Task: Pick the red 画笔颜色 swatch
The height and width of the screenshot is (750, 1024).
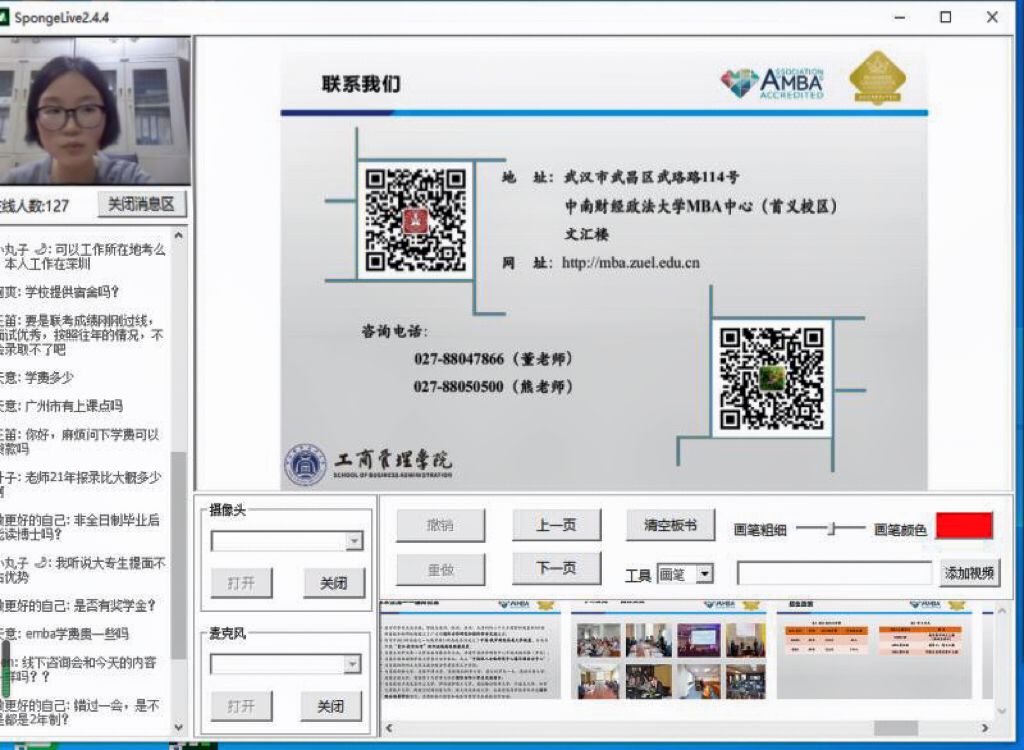Action: pos(964,526)
